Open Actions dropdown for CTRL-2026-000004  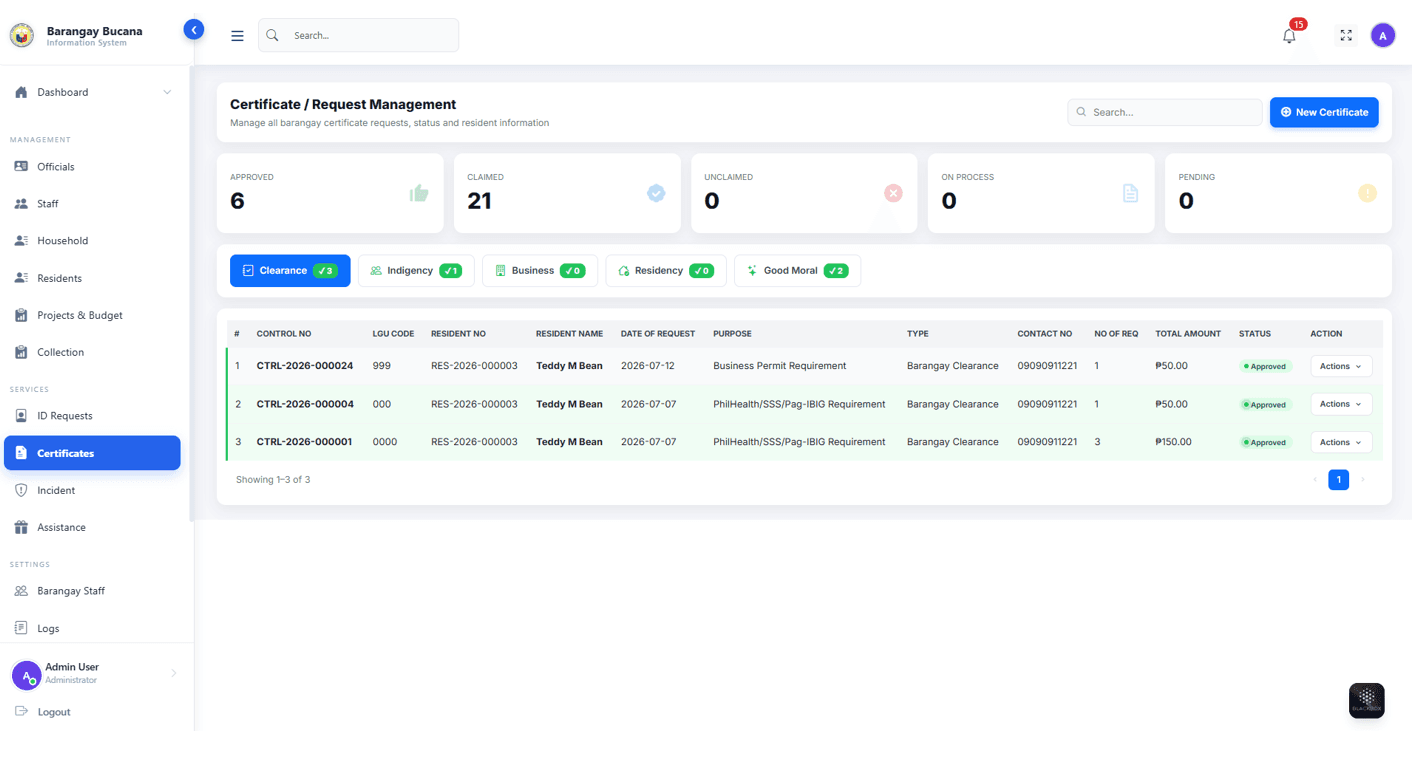(x=1341, y=404)
